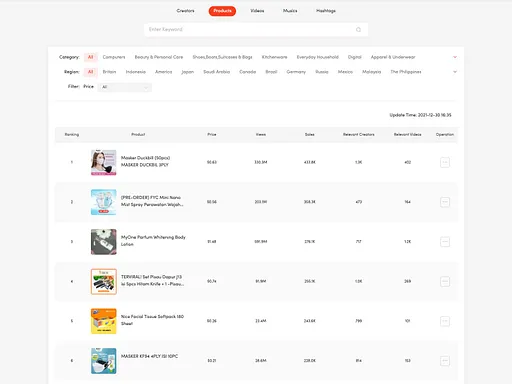Image resolution: width=512 pixels, height=384 pixels.
Task: Filter by Apparel & Underwear category
Action: 393,57
